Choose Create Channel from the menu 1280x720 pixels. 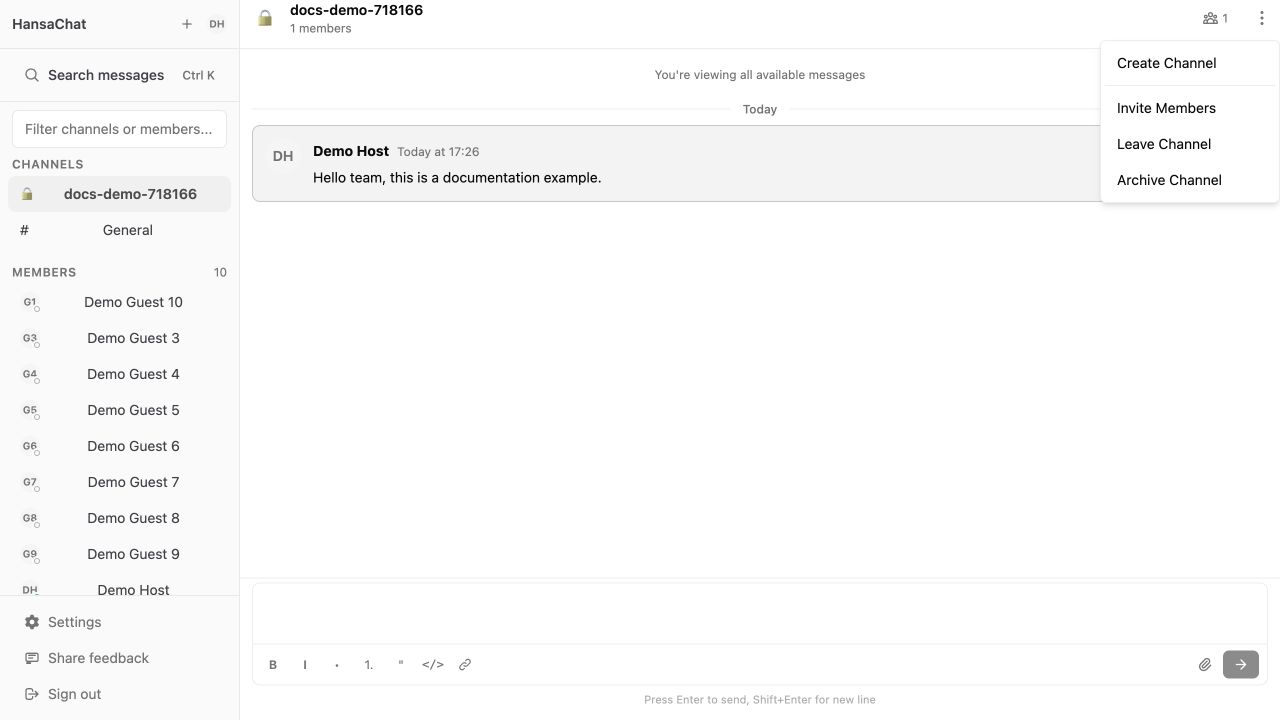pos(1190,63)
